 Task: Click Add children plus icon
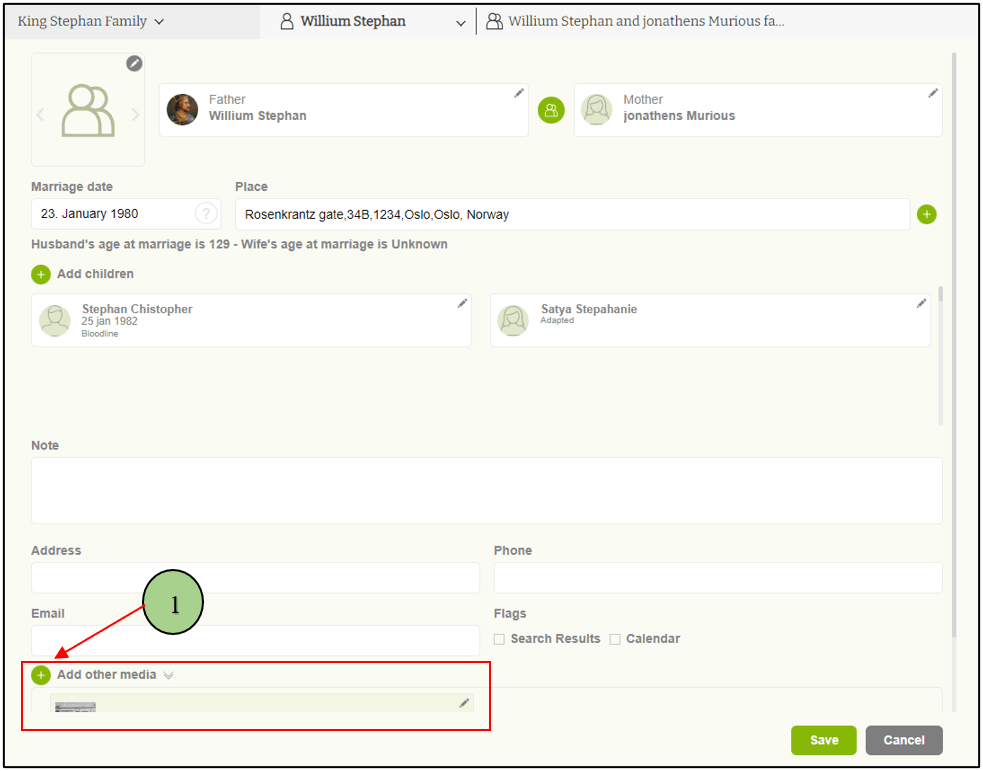pos(41,274)
